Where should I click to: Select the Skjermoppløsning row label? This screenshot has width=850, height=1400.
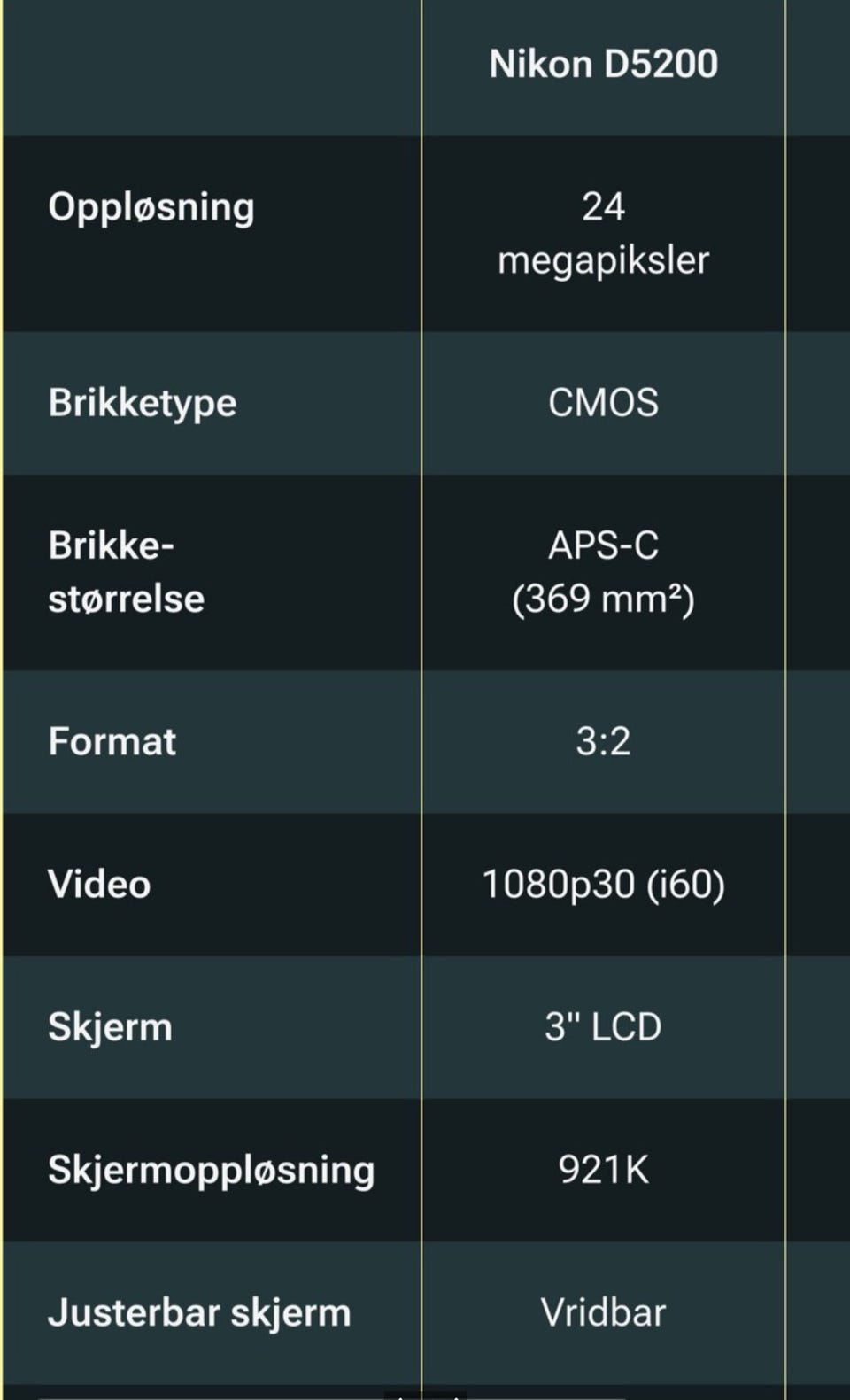point(212,1171)
